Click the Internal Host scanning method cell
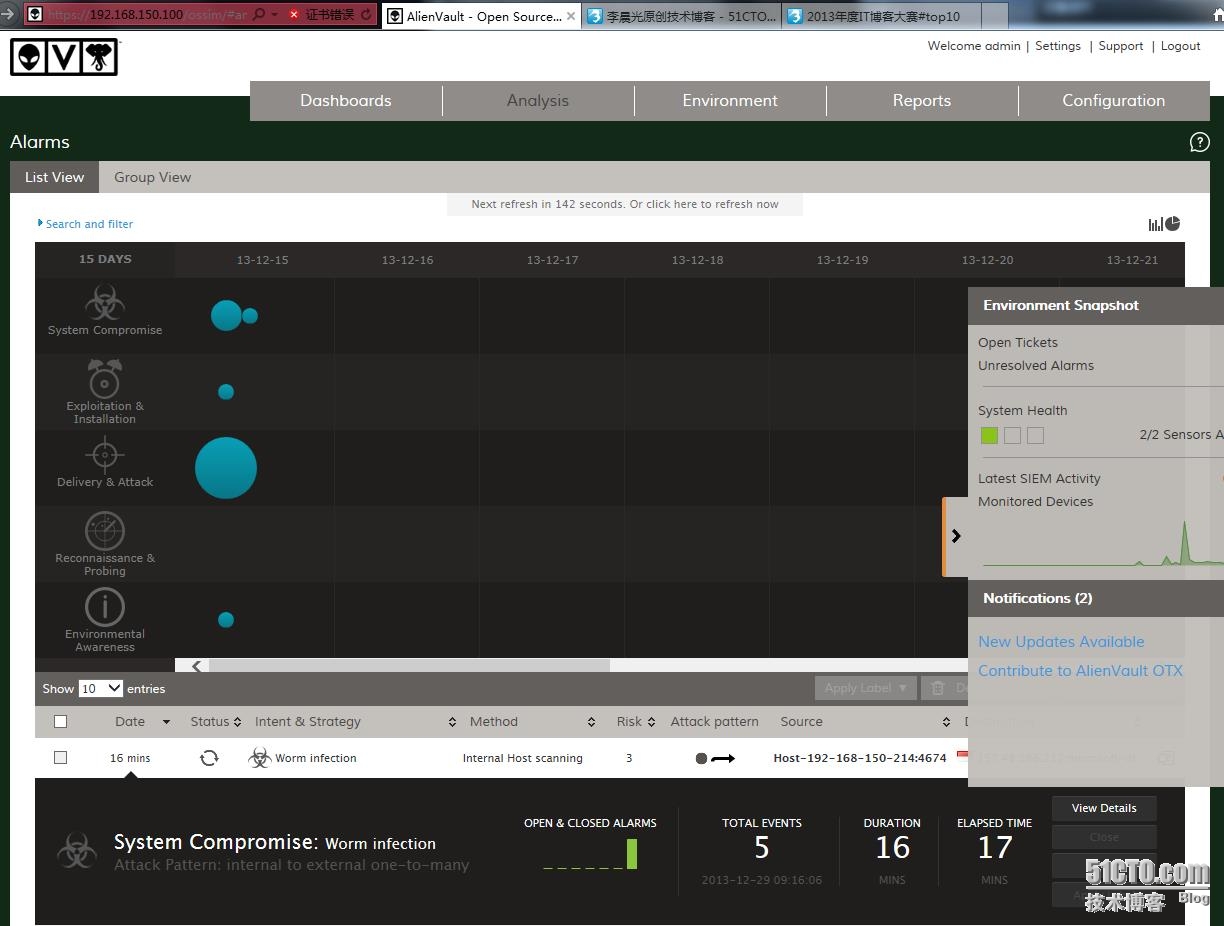 tap(522, 758)
